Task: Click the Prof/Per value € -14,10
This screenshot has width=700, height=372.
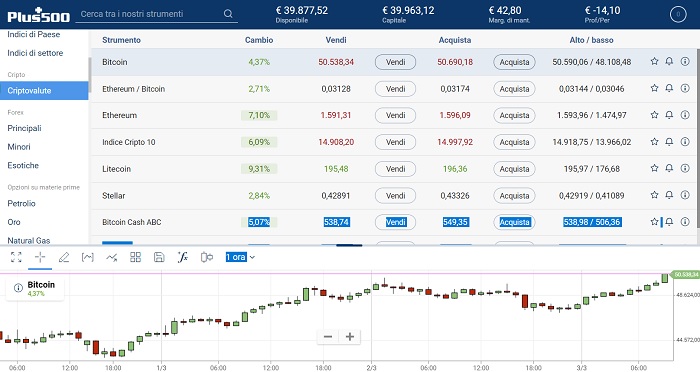Action: coord(602,10)
